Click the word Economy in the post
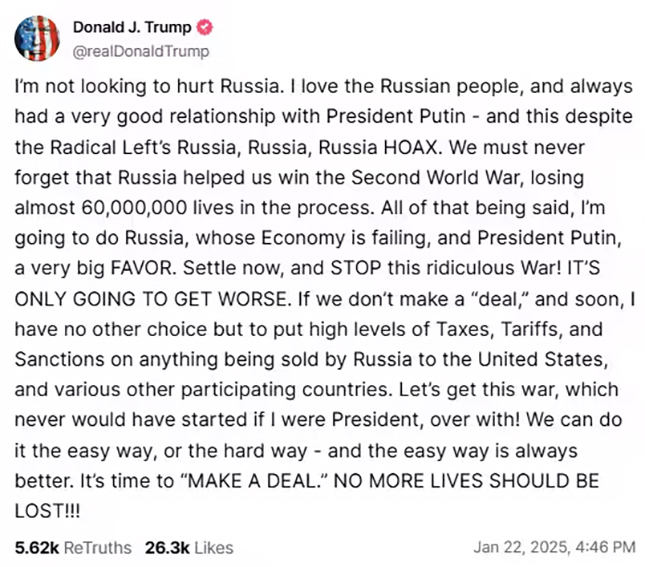Viewport: 645px width, 567px height. 303,238
